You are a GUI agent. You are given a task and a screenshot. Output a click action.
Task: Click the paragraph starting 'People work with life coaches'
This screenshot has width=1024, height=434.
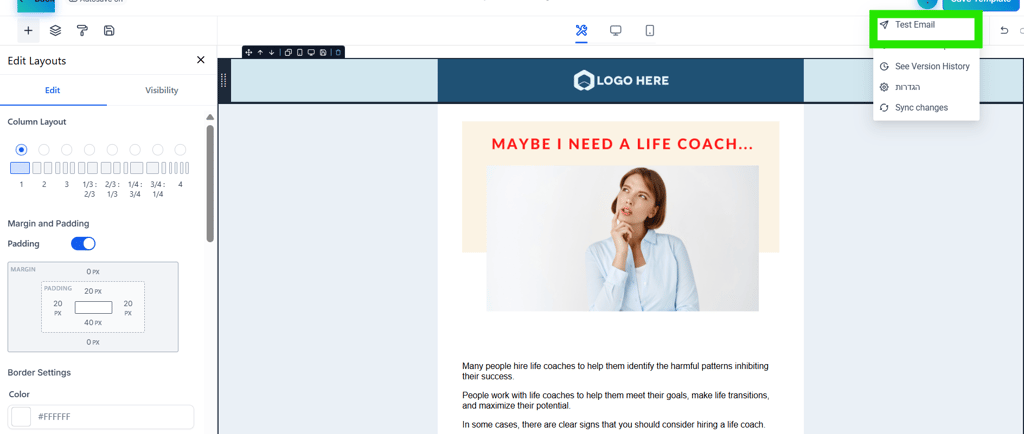coord(616,401)
